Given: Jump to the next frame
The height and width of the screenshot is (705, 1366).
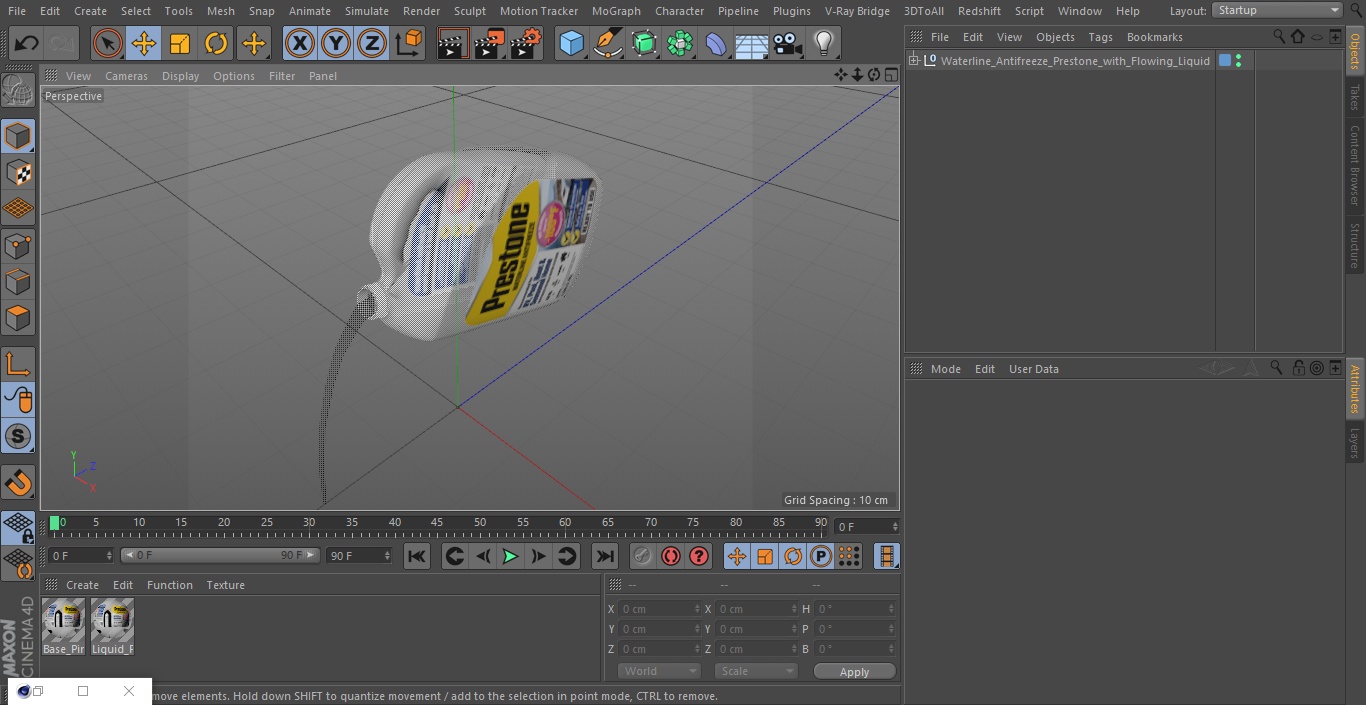Looking at the screenshot, I should [x=538, y=556].
